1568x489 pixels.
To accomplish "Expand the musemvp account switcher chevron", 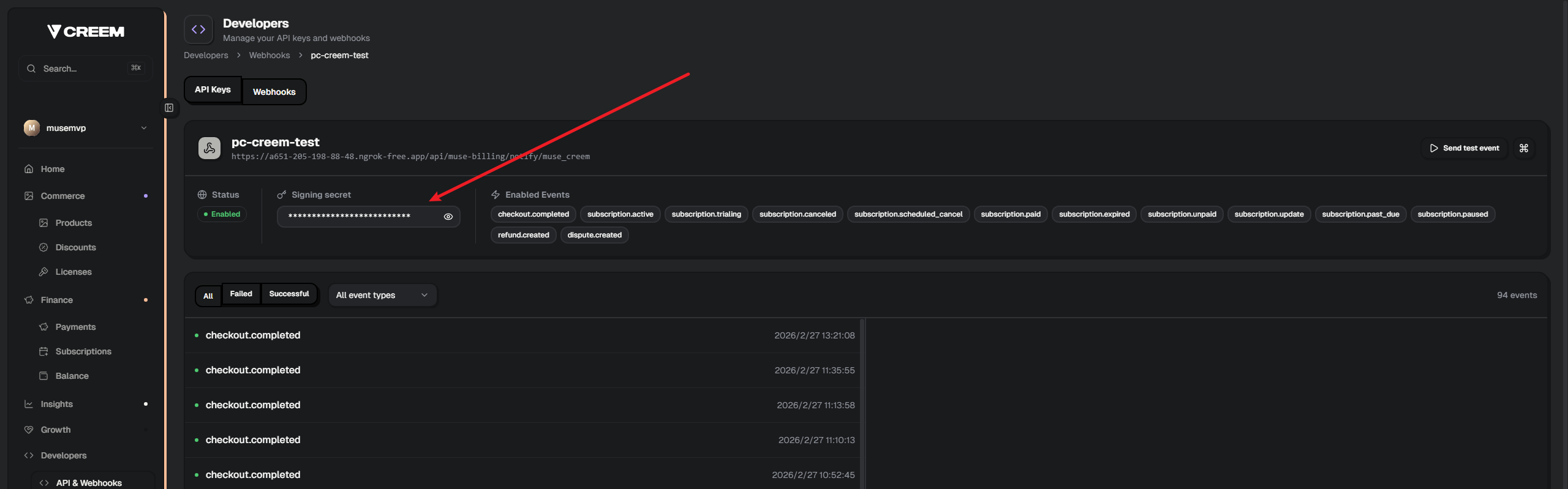I will click(x=144, y=128).
